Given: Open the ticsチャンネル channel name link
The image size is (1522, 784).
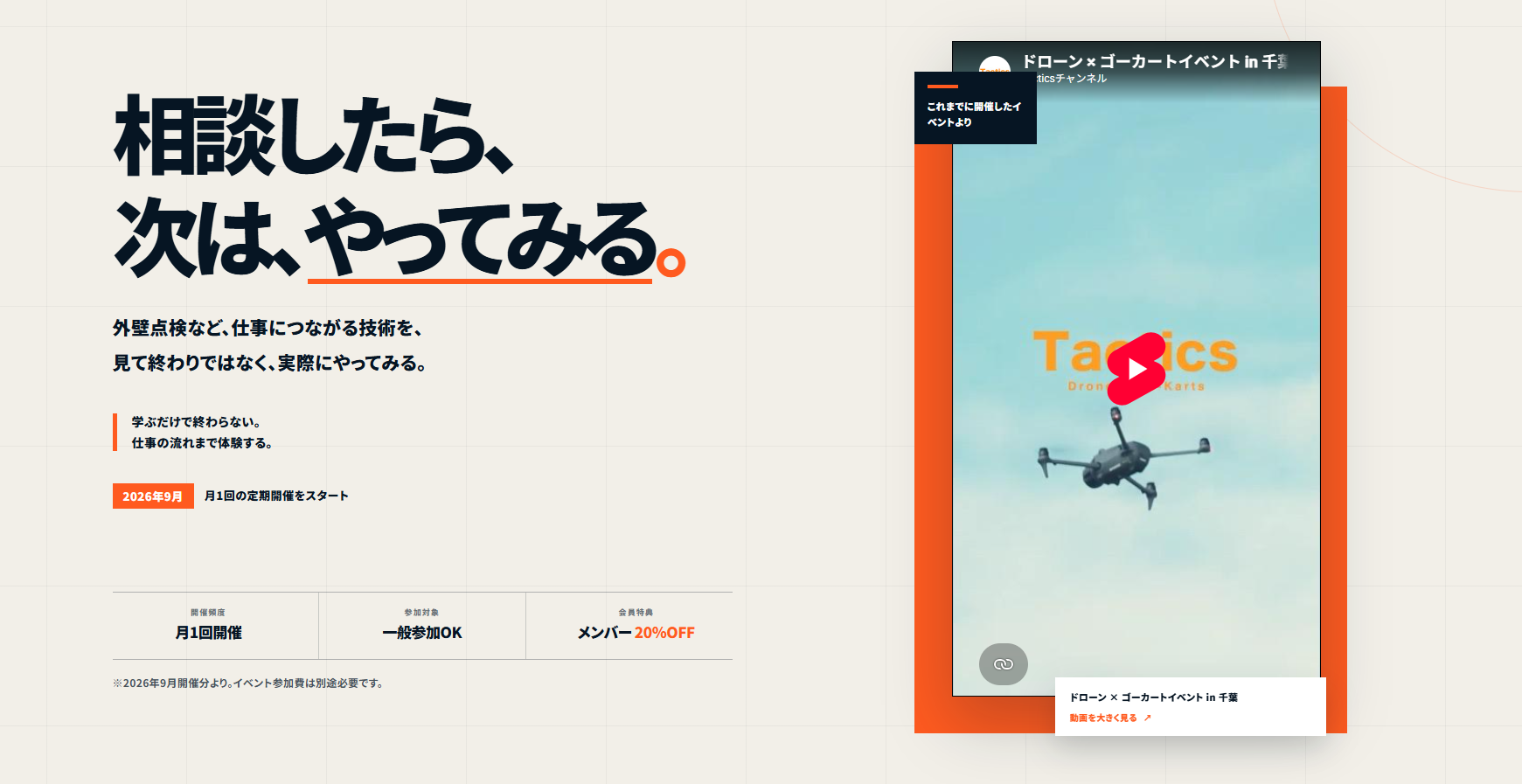Looking at the screenshot, I should tap(1072, 79).
